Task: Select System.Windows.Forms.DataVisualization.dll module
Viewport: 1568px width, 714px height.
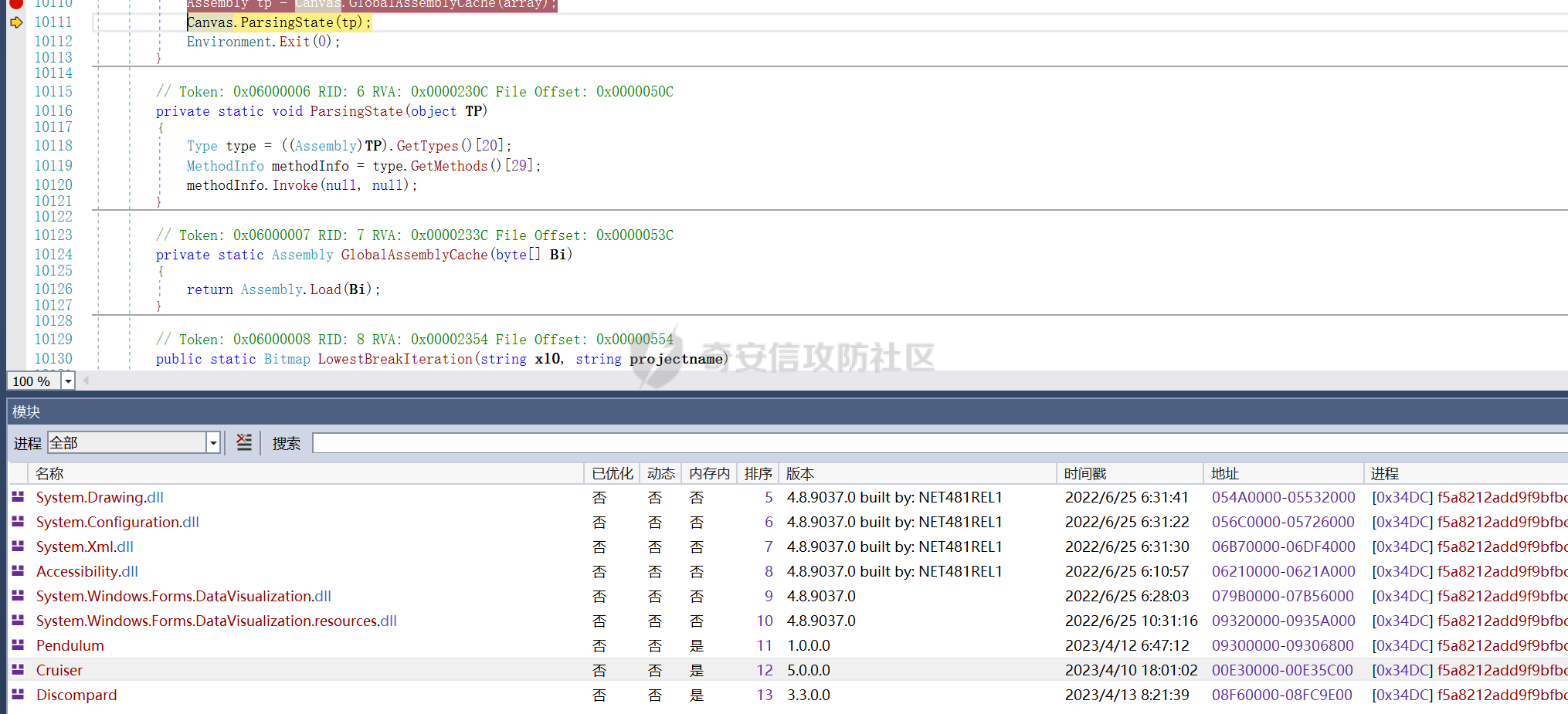Action: tap(184, 596)
